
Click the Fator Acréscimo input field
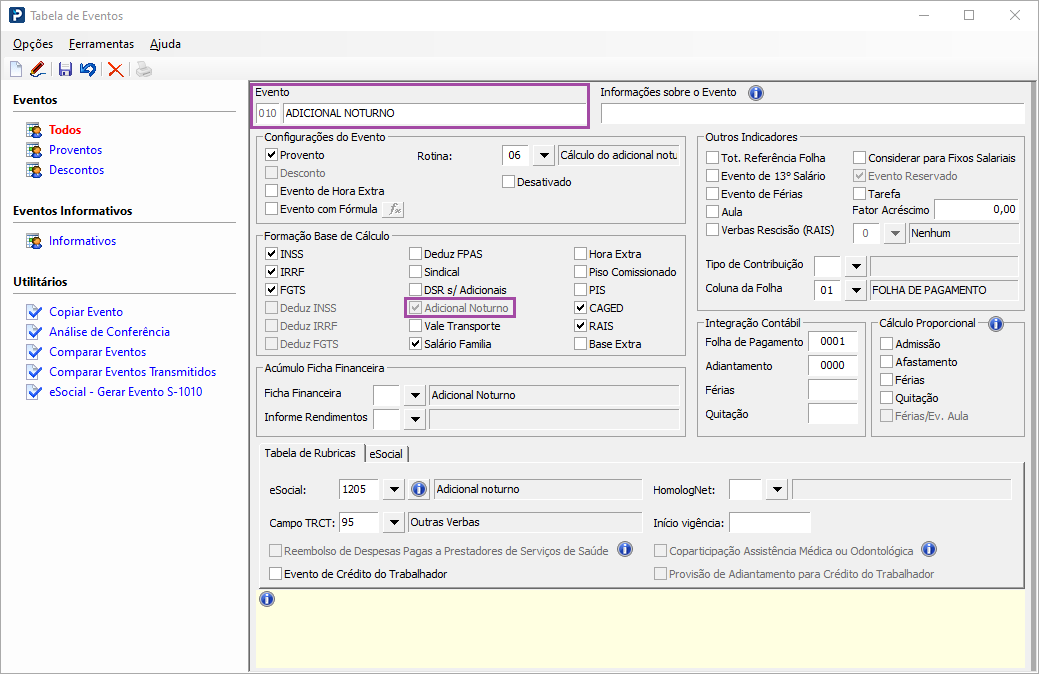(976, 210)
